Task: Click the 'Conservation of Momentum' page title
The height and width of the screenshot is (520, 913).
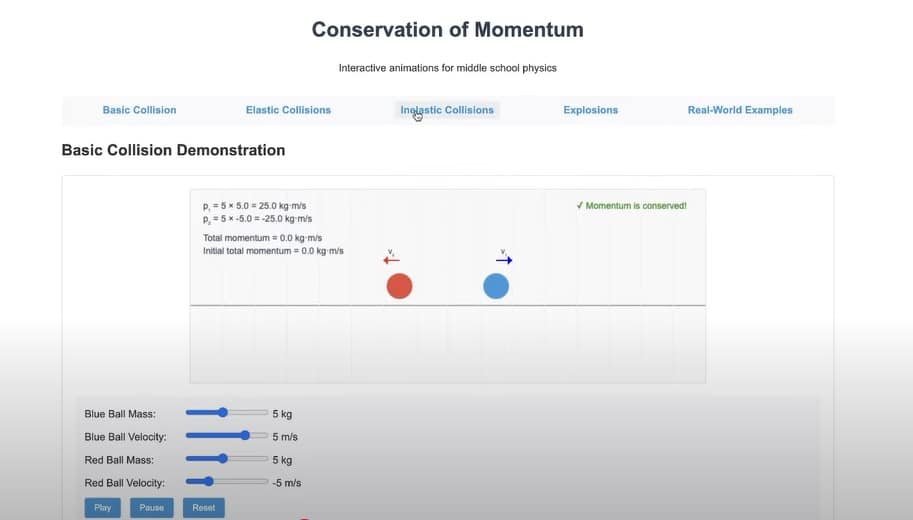Action: pos(447,29)
